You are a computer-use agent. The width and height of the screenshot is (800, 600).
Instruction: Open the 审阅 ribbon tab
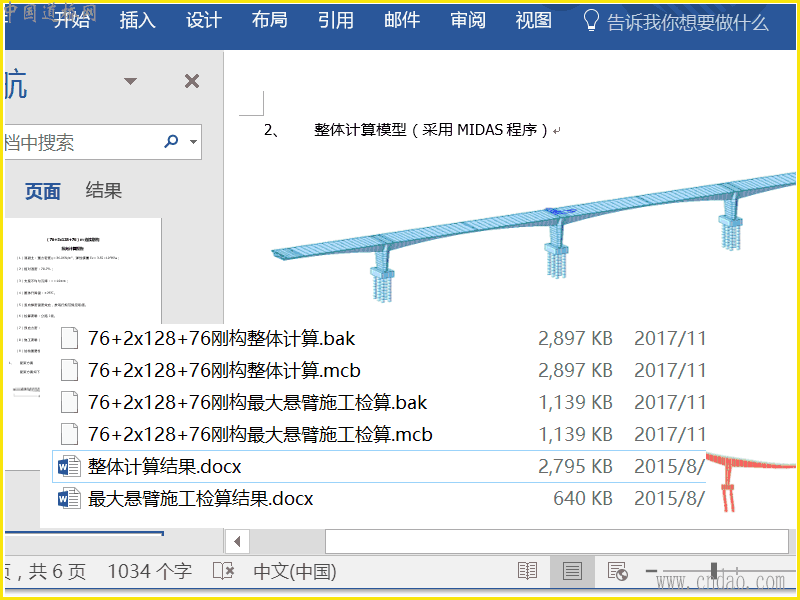[468, 20]
